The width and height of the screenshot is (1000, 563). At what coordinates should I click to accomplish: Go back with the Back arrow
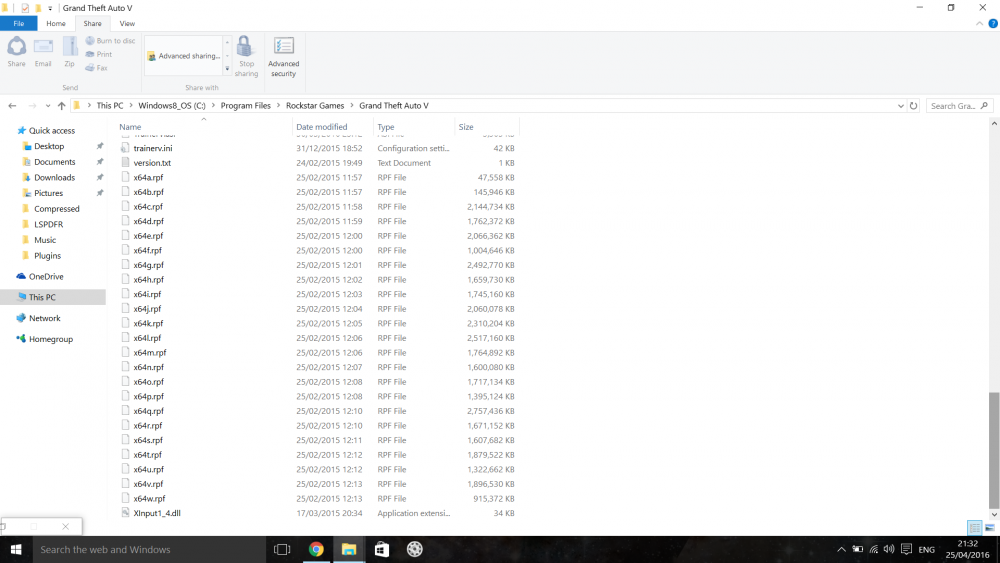(x=12, y=106)
